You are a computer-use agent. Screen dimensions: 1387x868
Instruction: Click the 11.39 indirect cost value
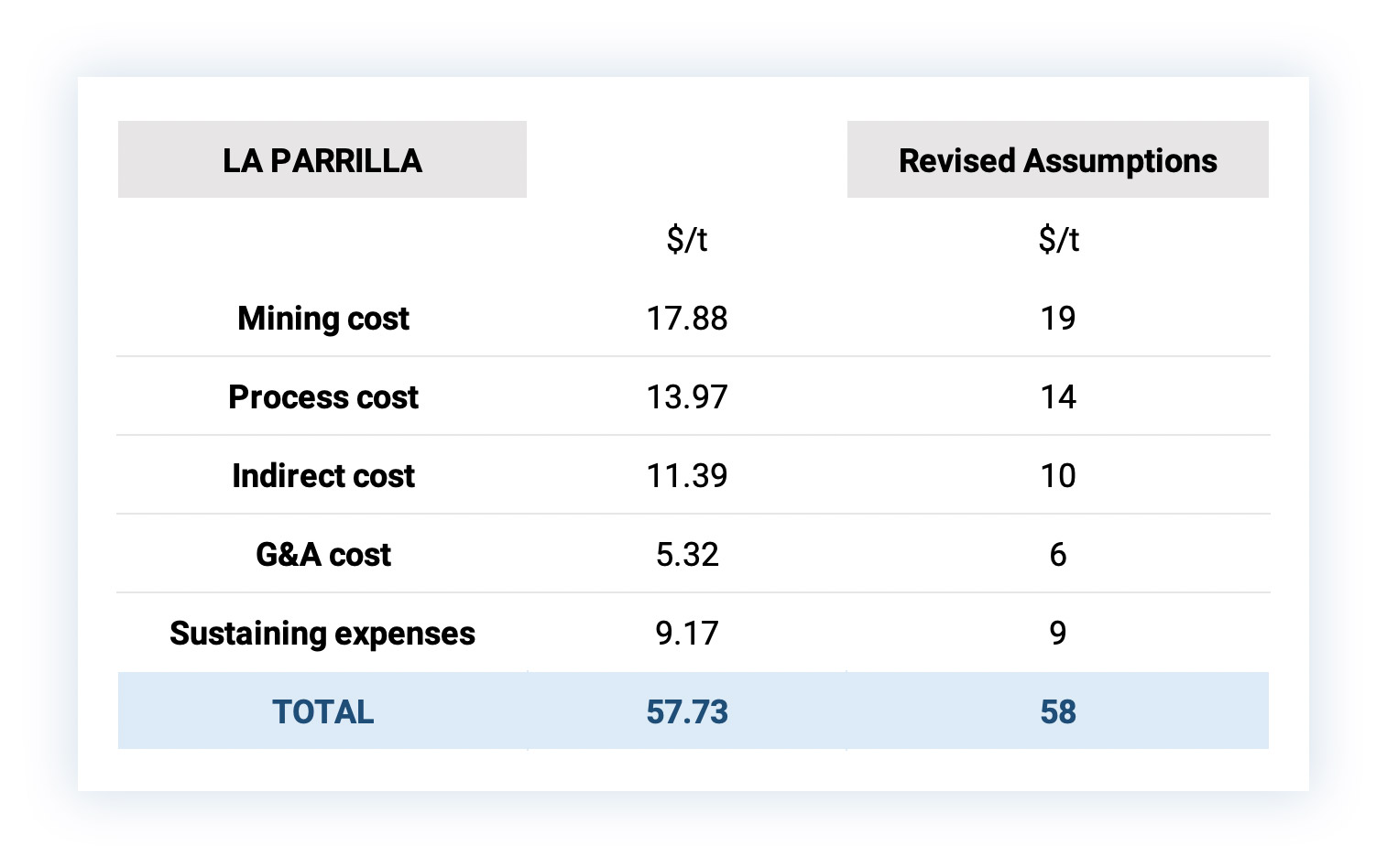coord(687,476)
